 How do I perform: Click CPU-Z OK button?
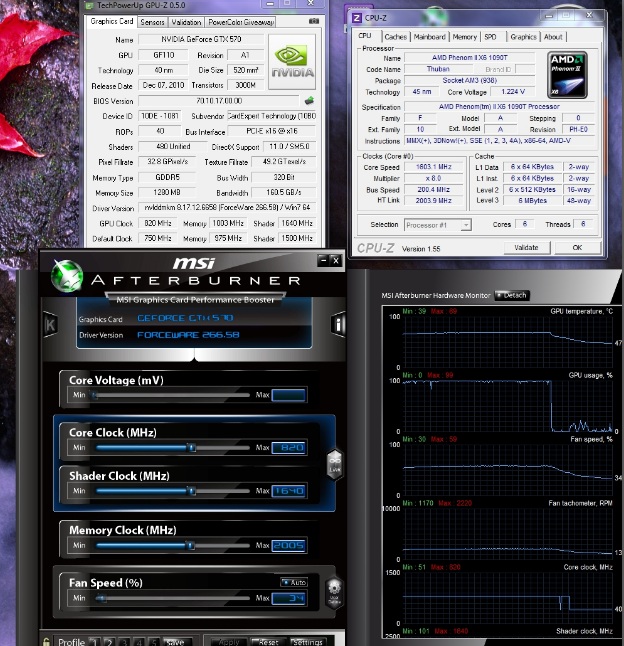point(577,248)
